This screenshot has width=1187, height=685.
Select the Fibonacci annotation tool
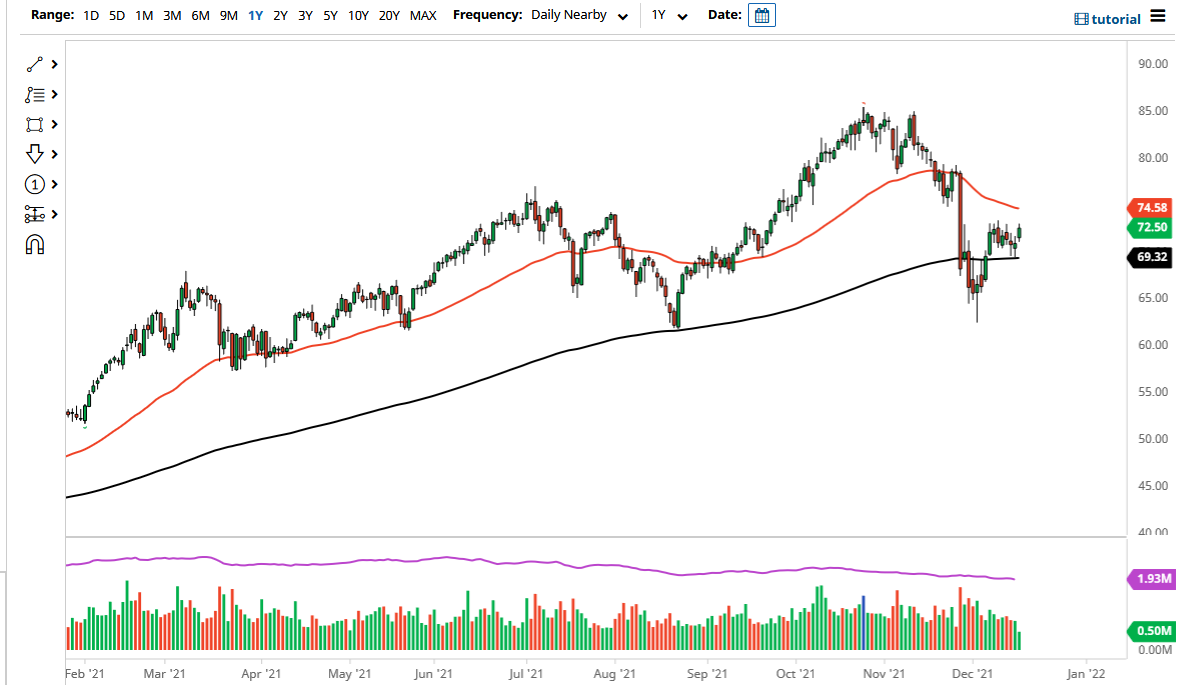coord(35,94)
